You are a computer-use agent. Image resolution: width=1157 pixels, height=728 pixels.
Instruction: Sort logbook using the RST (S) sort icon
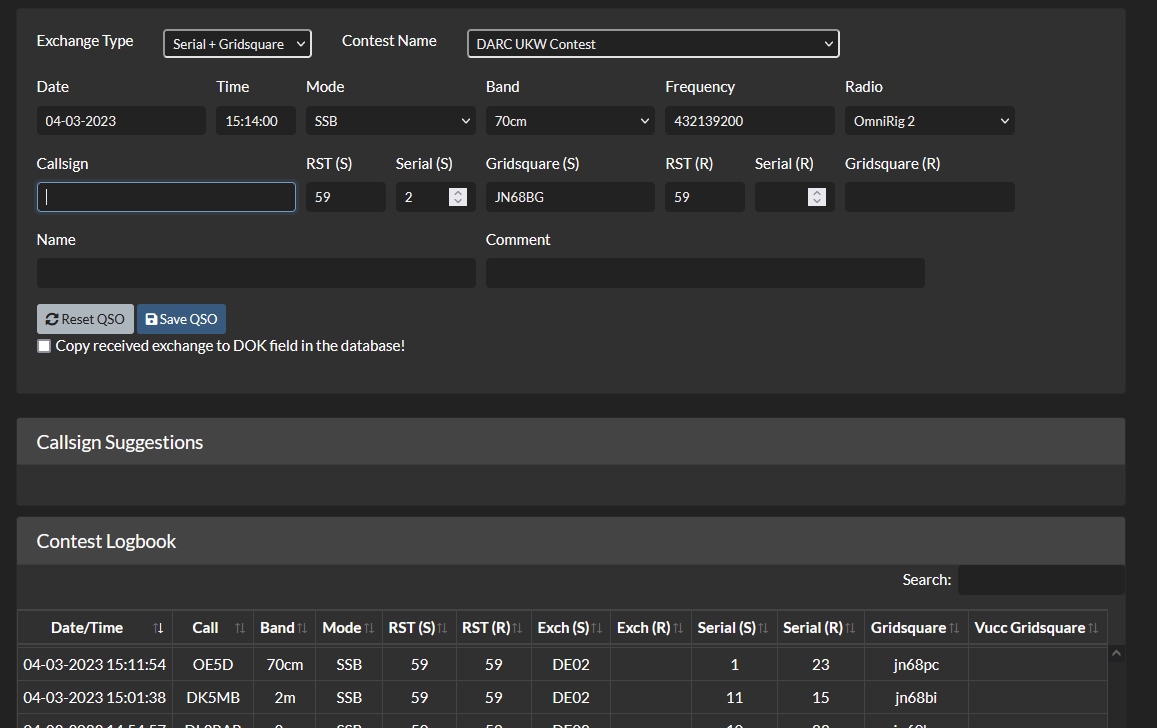click(x=441, y=627)
